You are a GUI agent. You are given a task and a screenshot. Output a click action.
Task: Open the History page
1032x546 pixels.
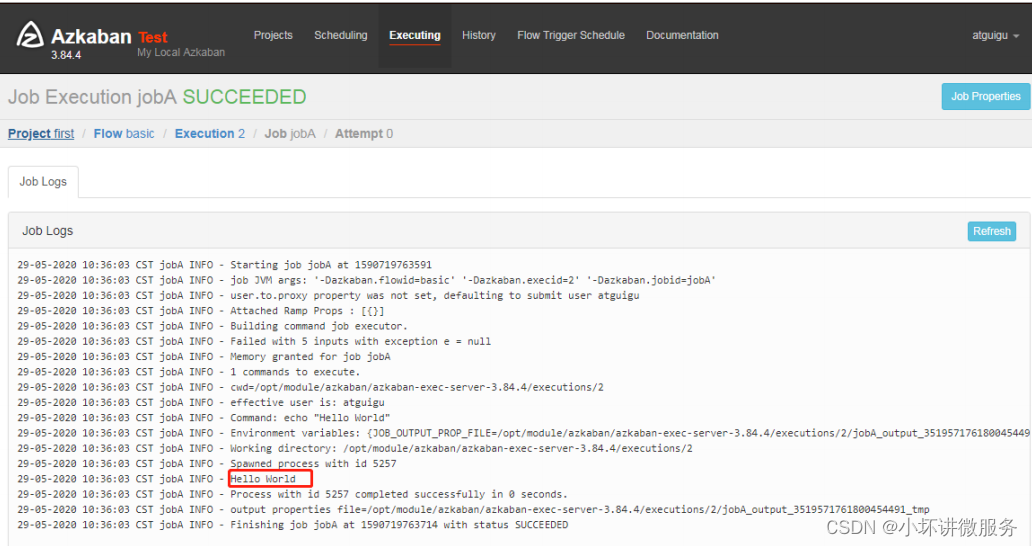[478, 36]
